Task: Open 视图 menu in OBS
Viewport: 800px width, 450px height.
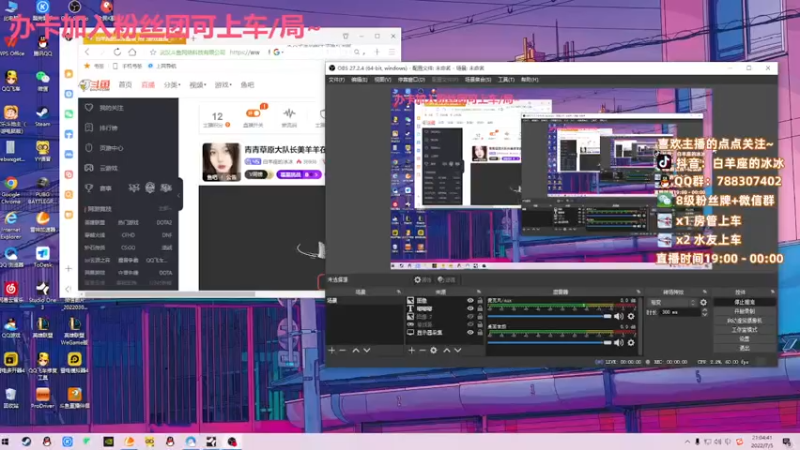Action: (383, 80)
